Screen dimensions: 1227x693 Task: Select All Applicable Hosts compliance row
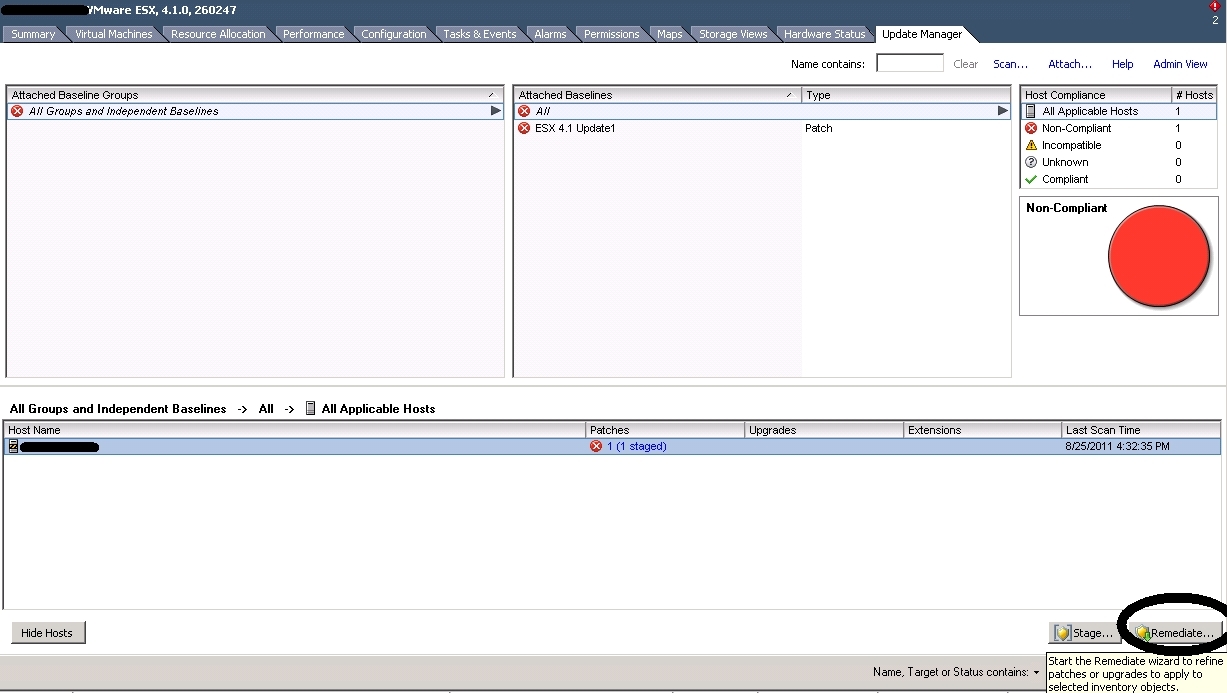[x=1118, y=111]
